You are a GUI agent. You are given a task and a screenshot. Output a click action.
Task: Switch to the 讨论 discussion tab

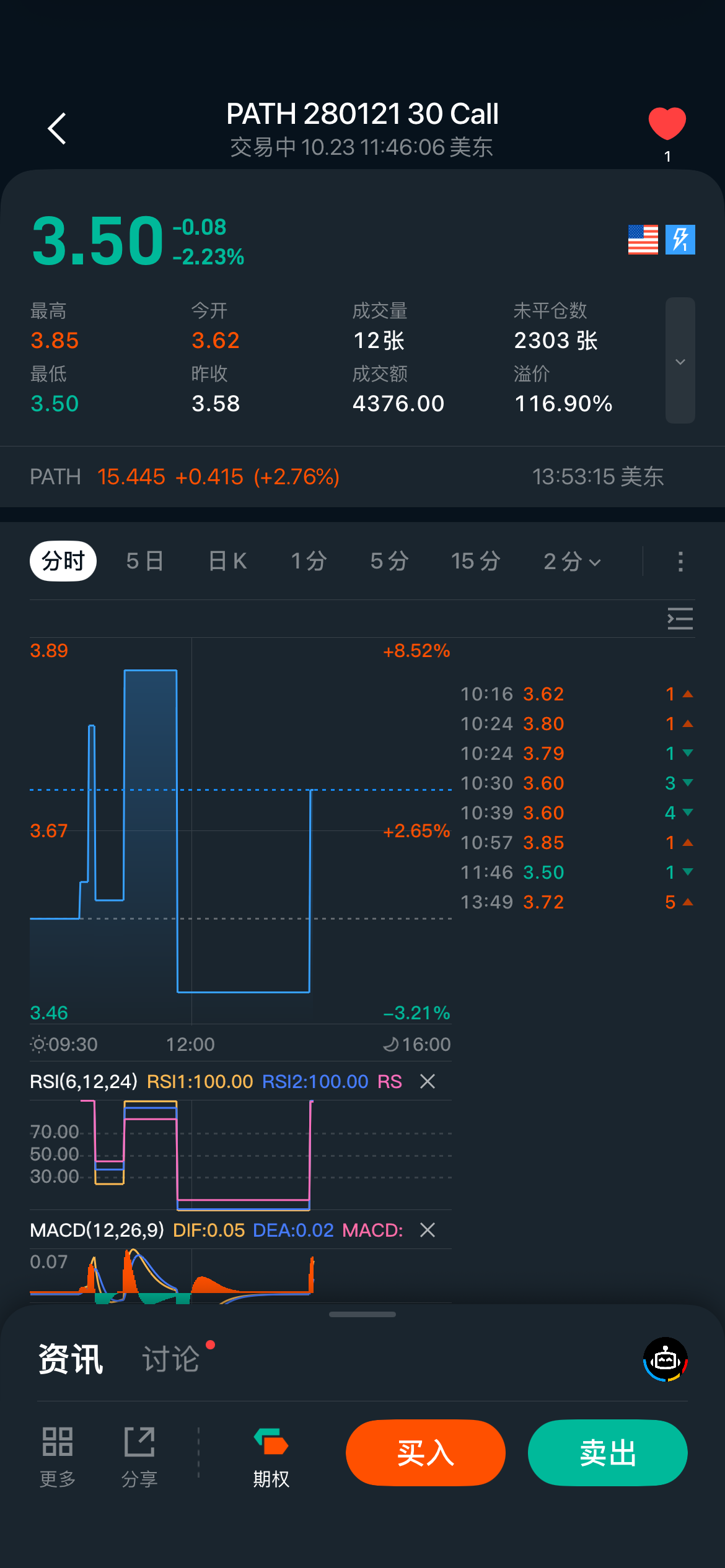point(171,1360)
